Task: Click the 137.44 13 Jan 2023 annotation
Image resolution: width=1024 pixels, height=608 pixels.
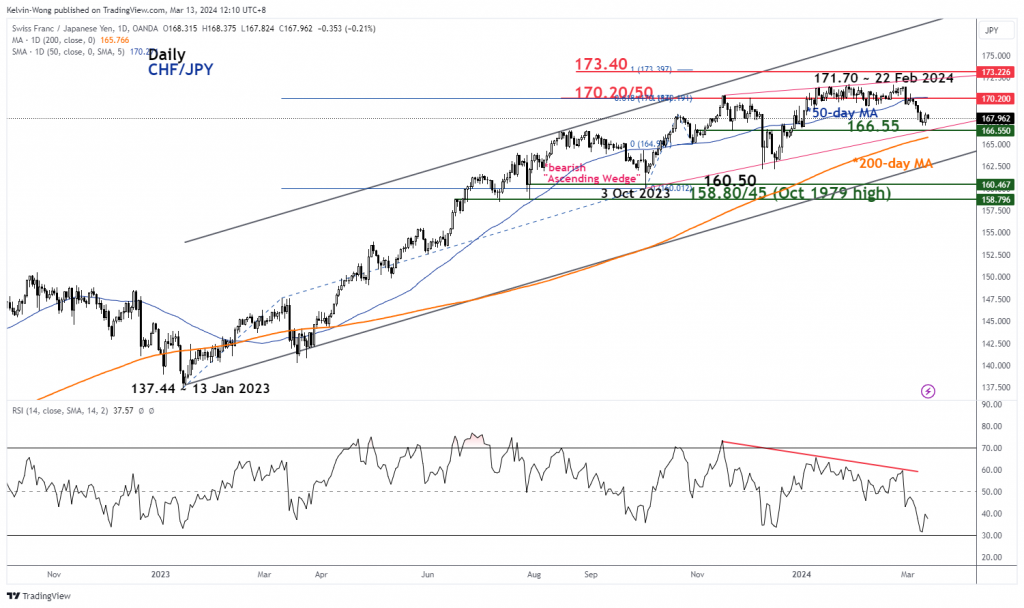Action: click(x=200, y=389)
